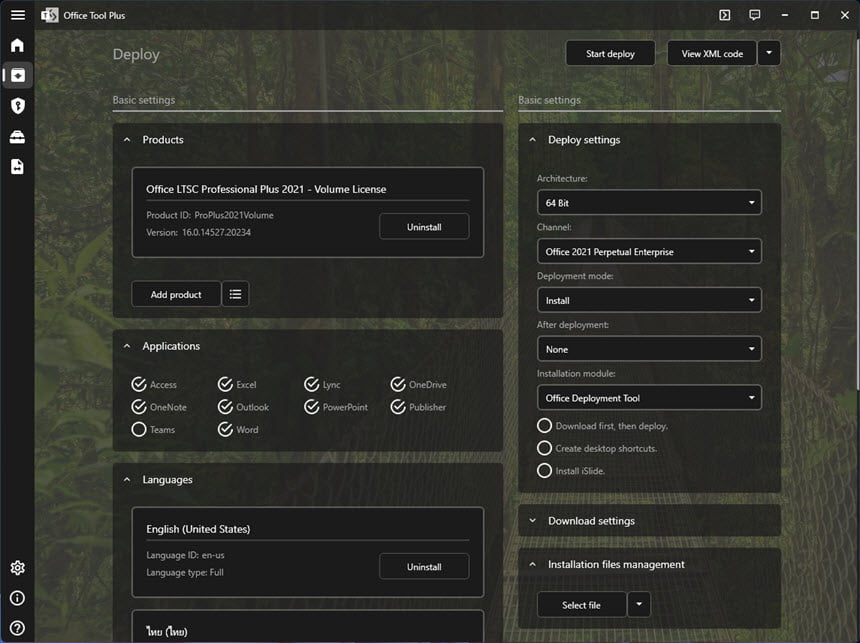Click the vertical scrollbar on the right edge
This screenshot has width=860, height=643.
[x=857, y=214]
